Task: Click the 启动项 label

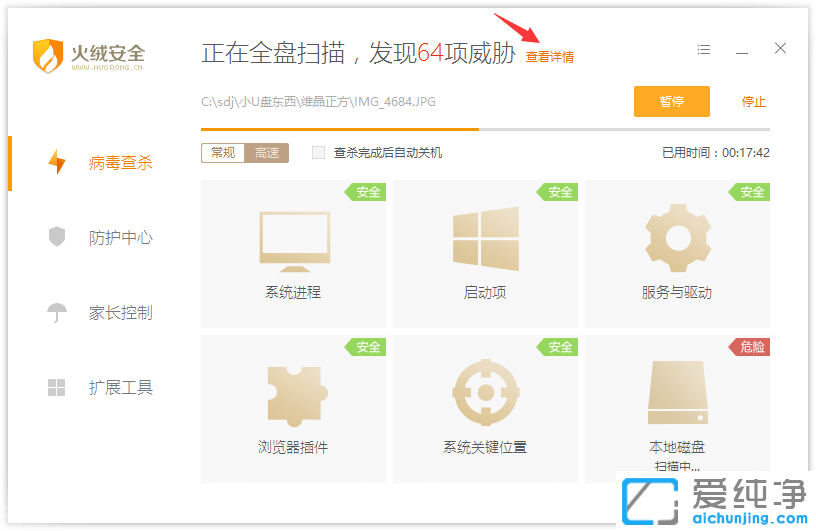Action: 485,293
